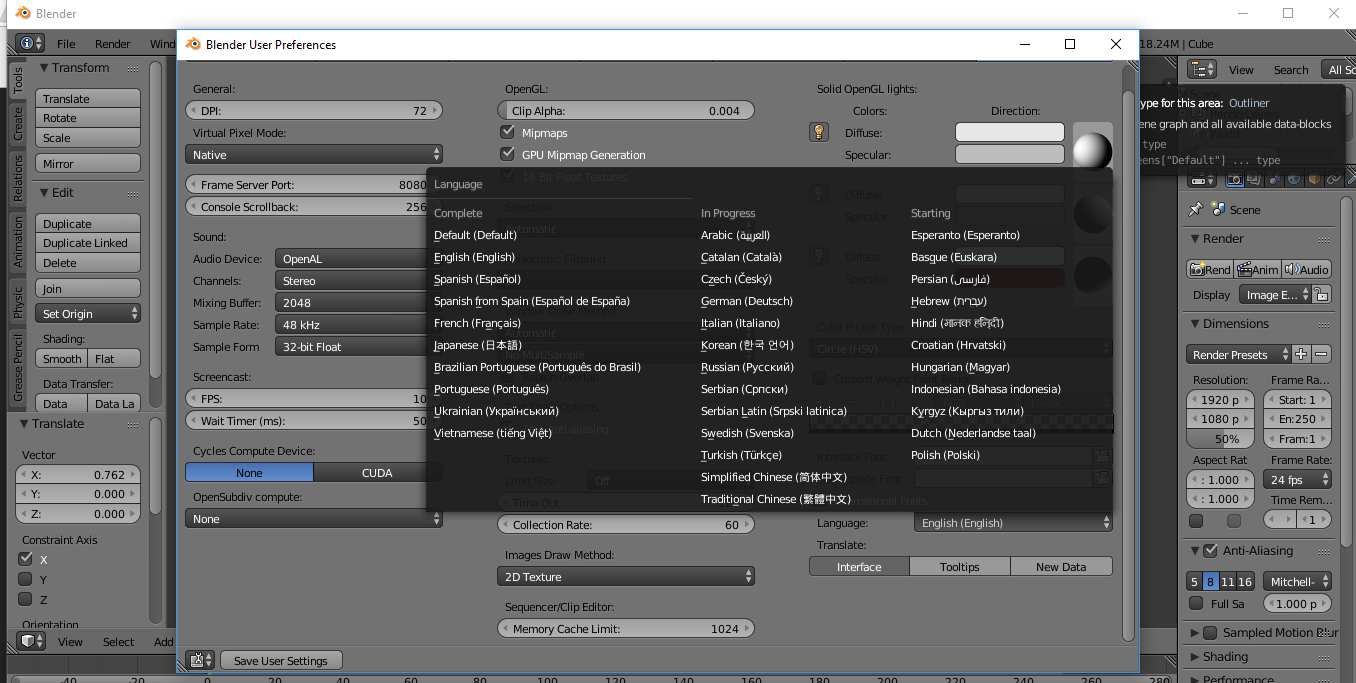
Task: Choose Simplified Chinese language option
Action: (x=774, y=477)
